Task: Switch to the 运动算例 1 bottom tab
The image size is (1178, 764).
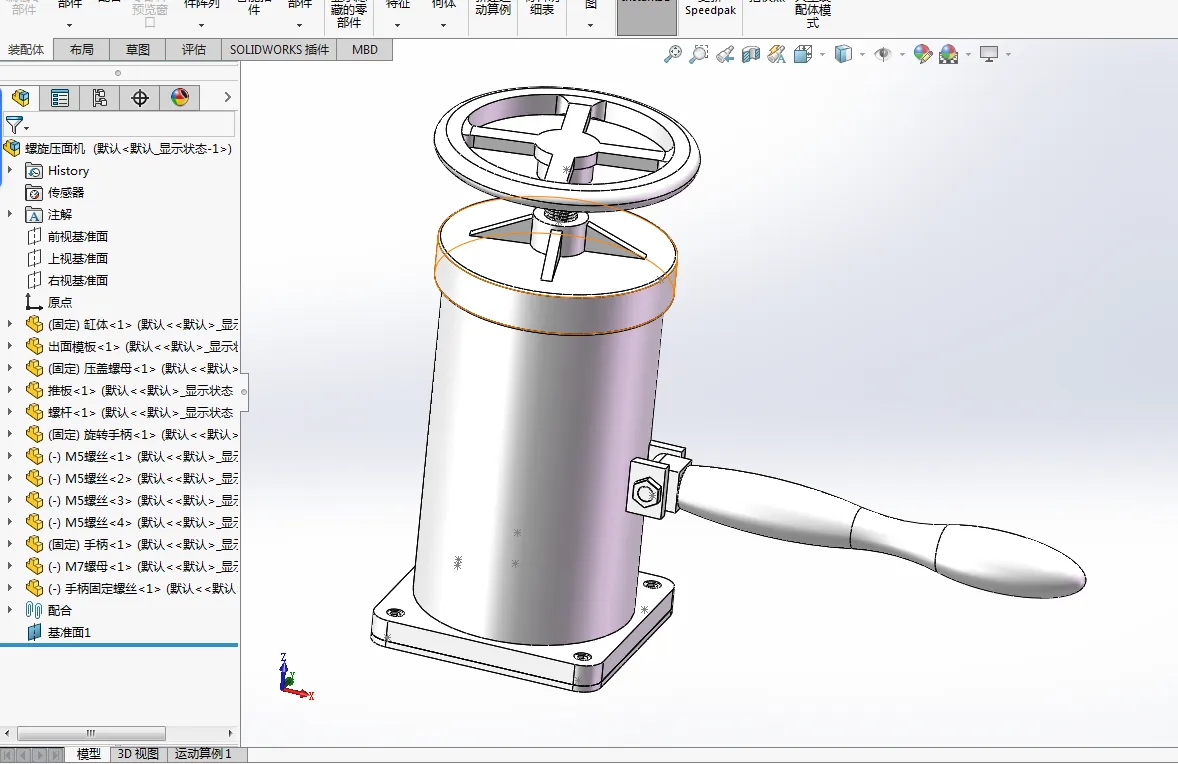Action: coord(203,754)
